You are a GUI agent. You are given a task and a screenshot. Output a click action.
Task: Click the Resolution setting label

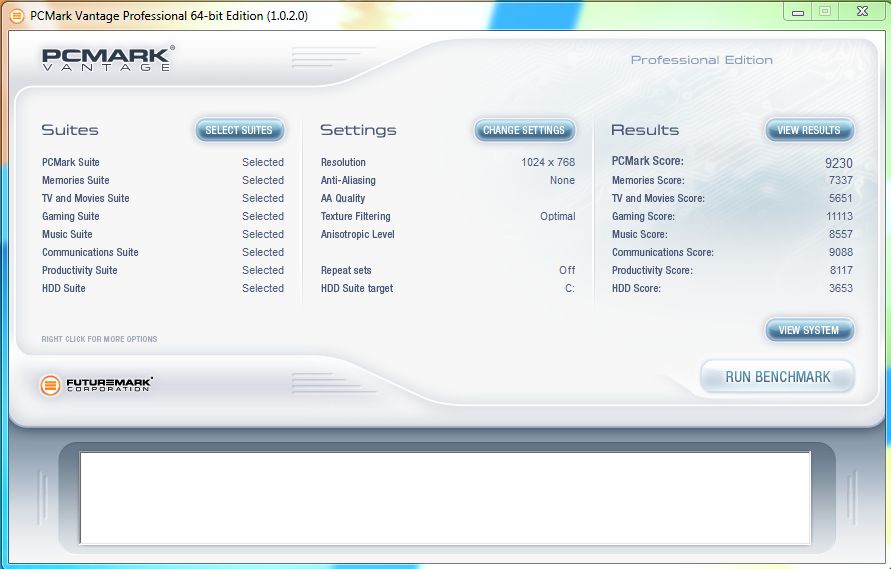coord(343,163)
